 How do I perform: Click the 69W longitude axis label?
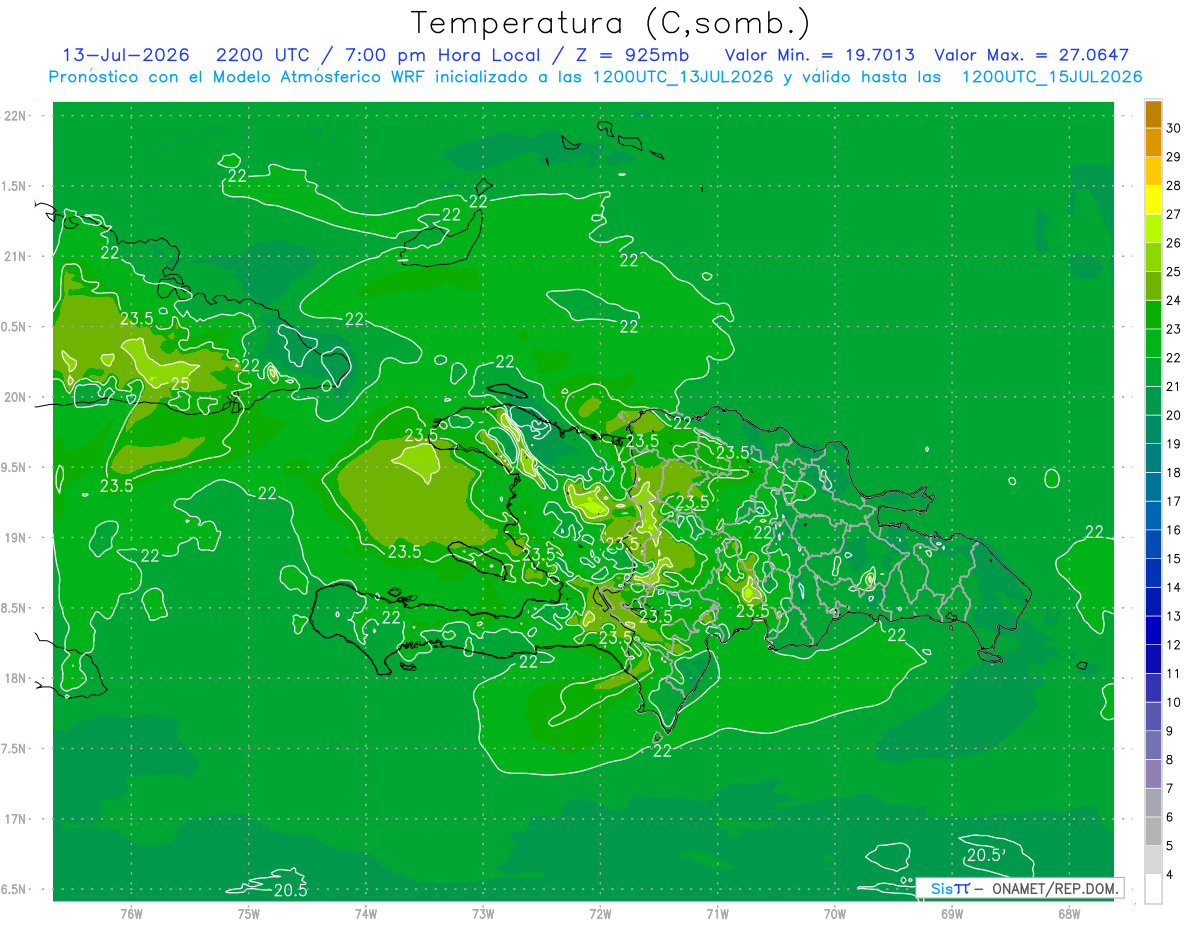tap(952, 913)
